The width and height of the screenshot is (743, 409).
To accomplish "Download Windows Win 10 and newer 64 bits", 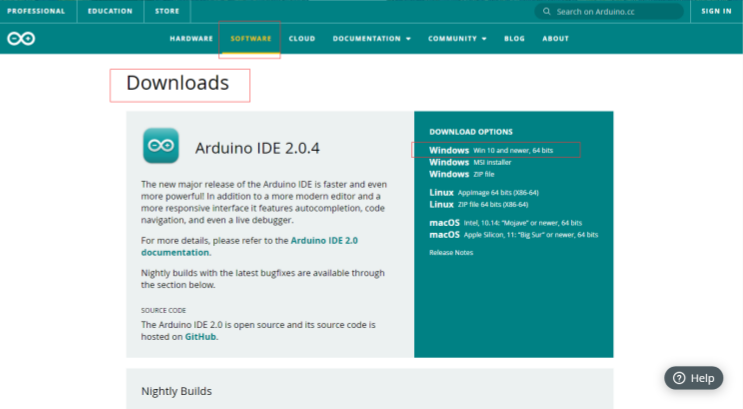I will pyautogui.click(x=491, y=150).
